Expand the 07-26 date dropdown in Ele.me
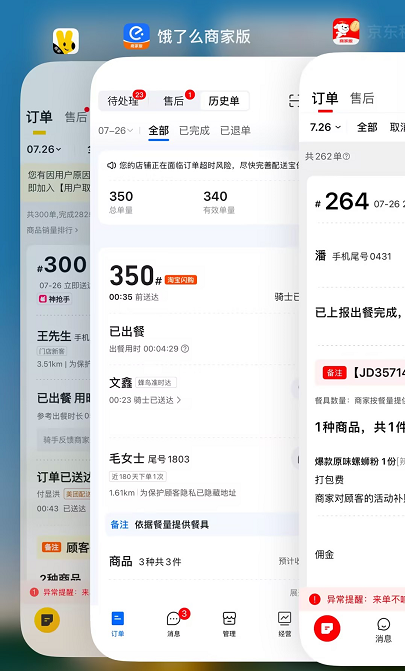This screenshot has width=405, height=671. (116, 130)
